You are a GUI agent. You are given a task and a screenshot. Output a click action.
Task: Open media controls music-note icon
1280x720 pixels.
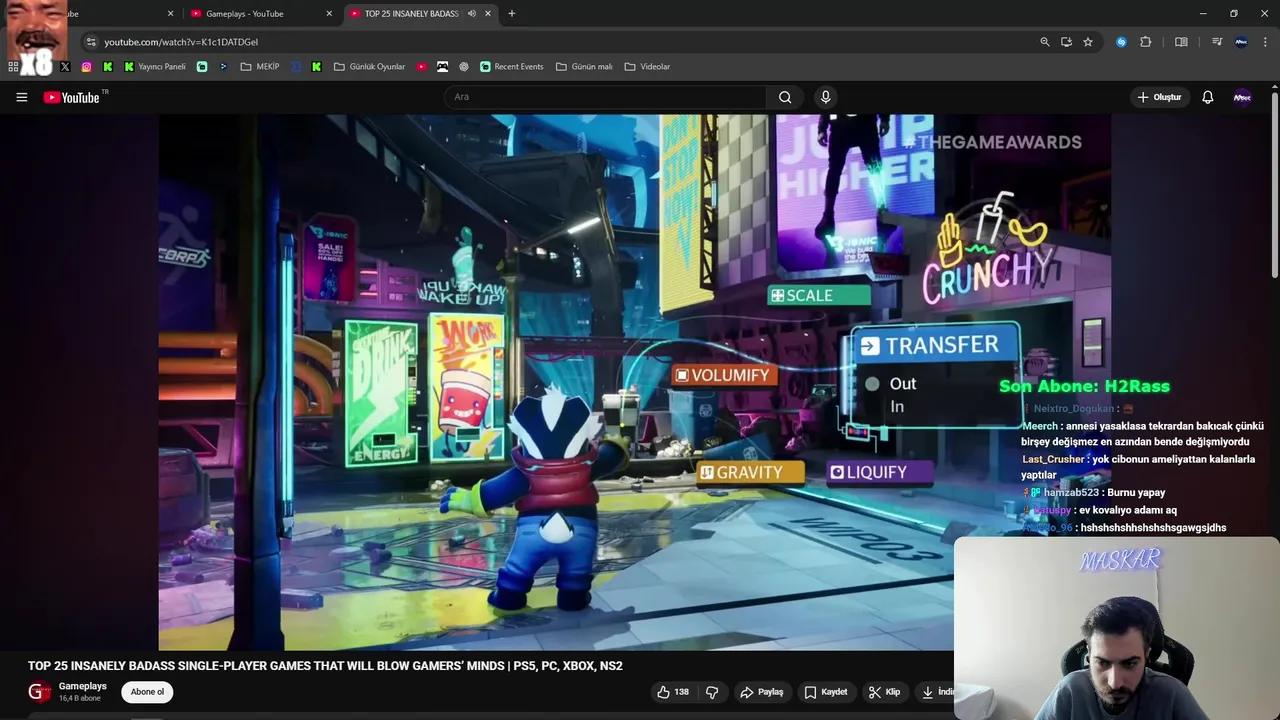pos(1217,42)
